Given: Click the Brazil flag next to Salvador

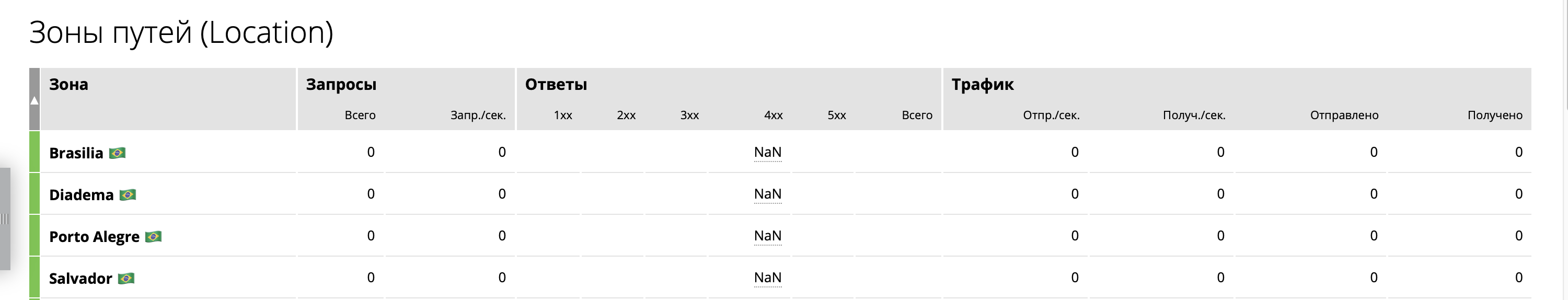Looking at the screenshot, I should coord(126,278).
